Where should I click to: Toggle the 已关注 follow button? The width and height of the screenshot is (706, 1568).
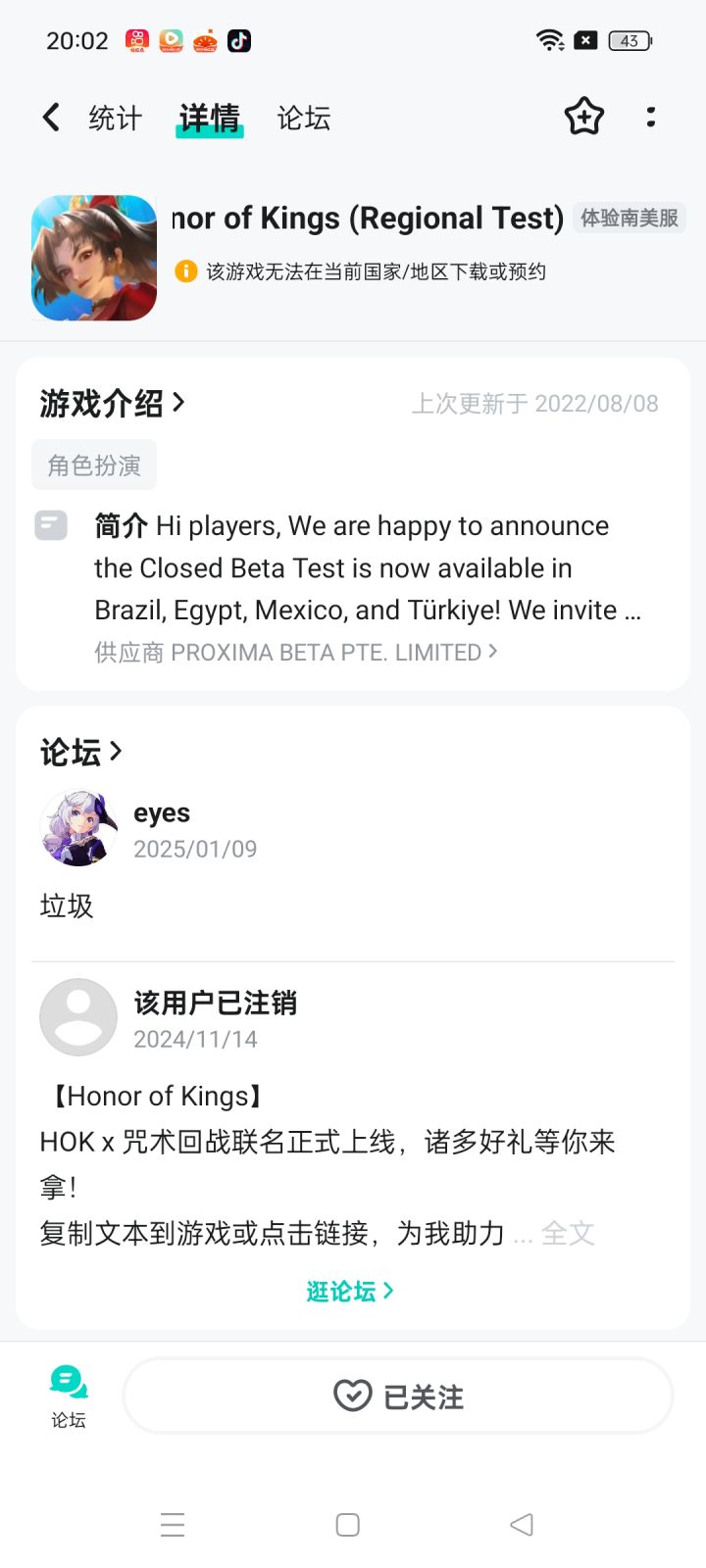pos(398,1396)
